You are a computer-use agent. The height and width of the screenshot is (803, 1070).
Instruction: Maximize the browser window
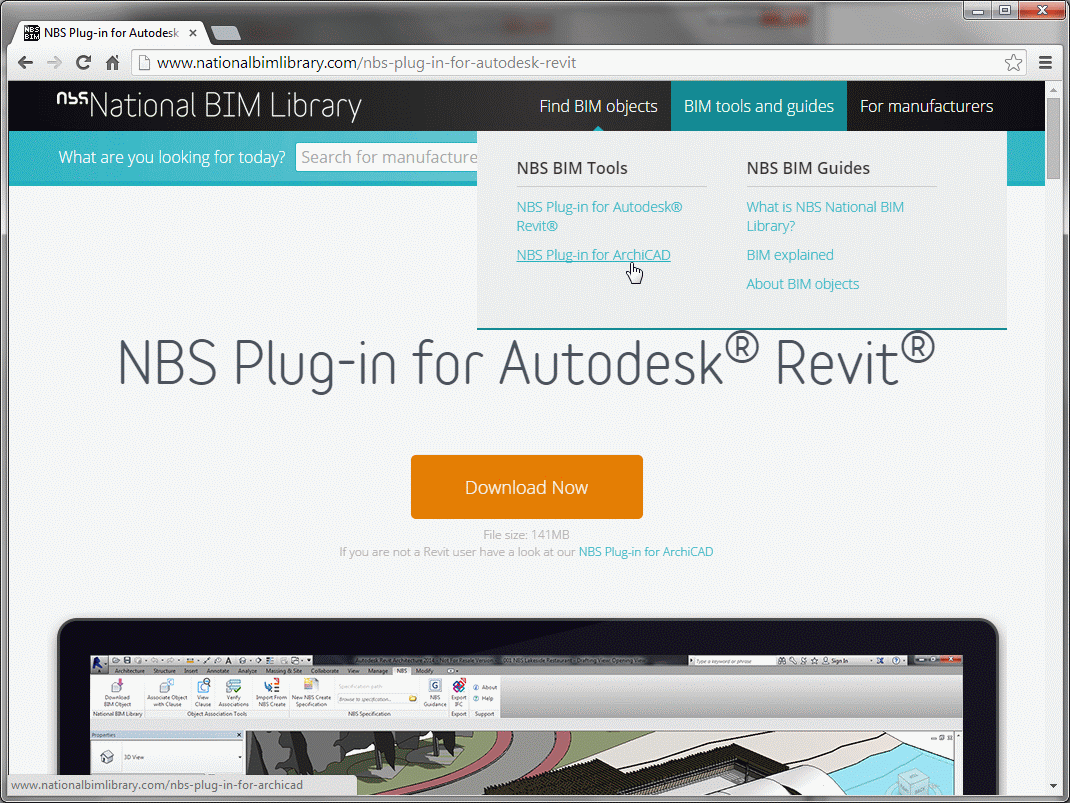point(1004,10)
